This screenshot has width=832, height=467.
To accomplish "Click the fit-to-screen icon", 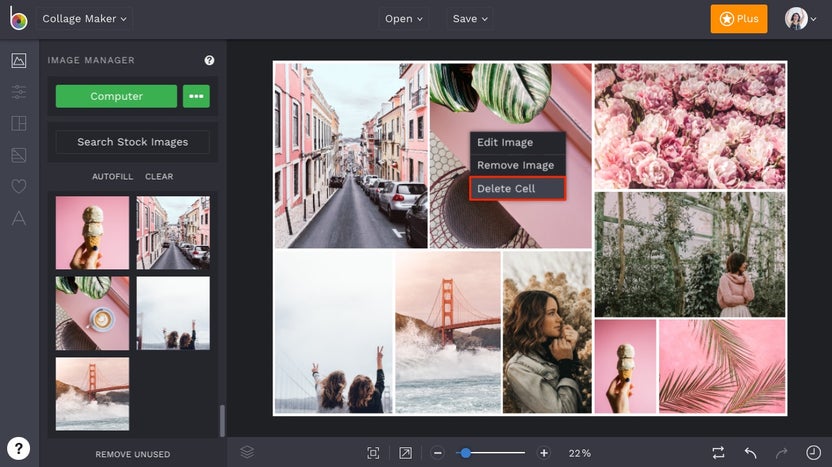I will pos(373,453).
